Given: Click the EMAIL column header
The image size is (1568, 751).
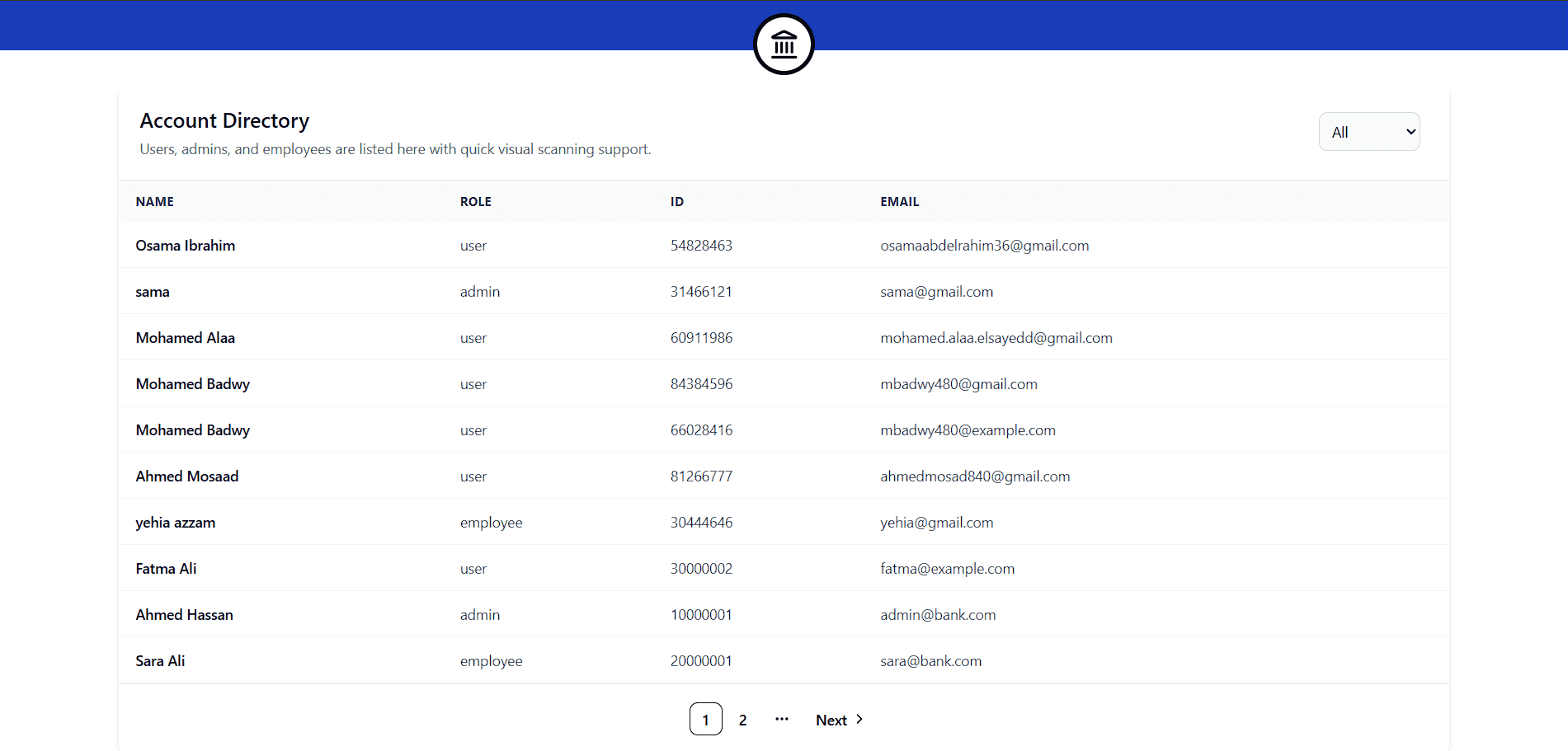Looking at the screenshot, I should [x=900, y=202].
